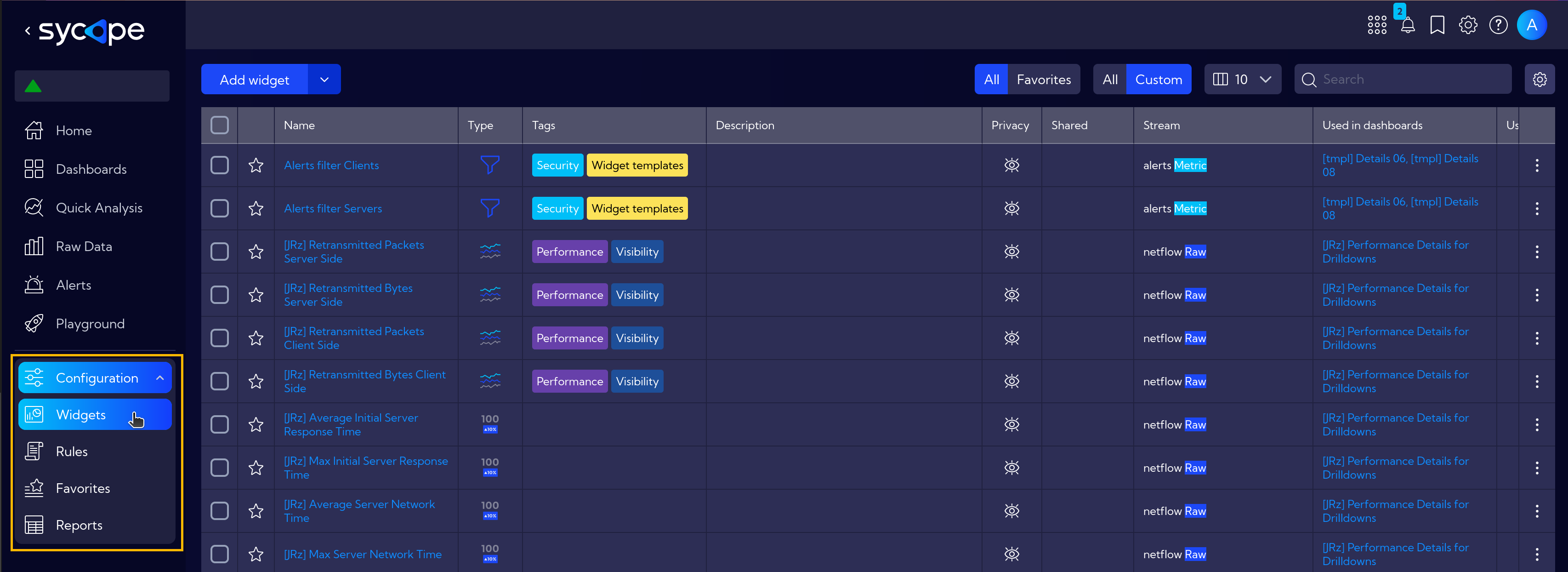Open top bar settings gear
The width and height of the screenshot is (1568, 572).
(1467, 25)
